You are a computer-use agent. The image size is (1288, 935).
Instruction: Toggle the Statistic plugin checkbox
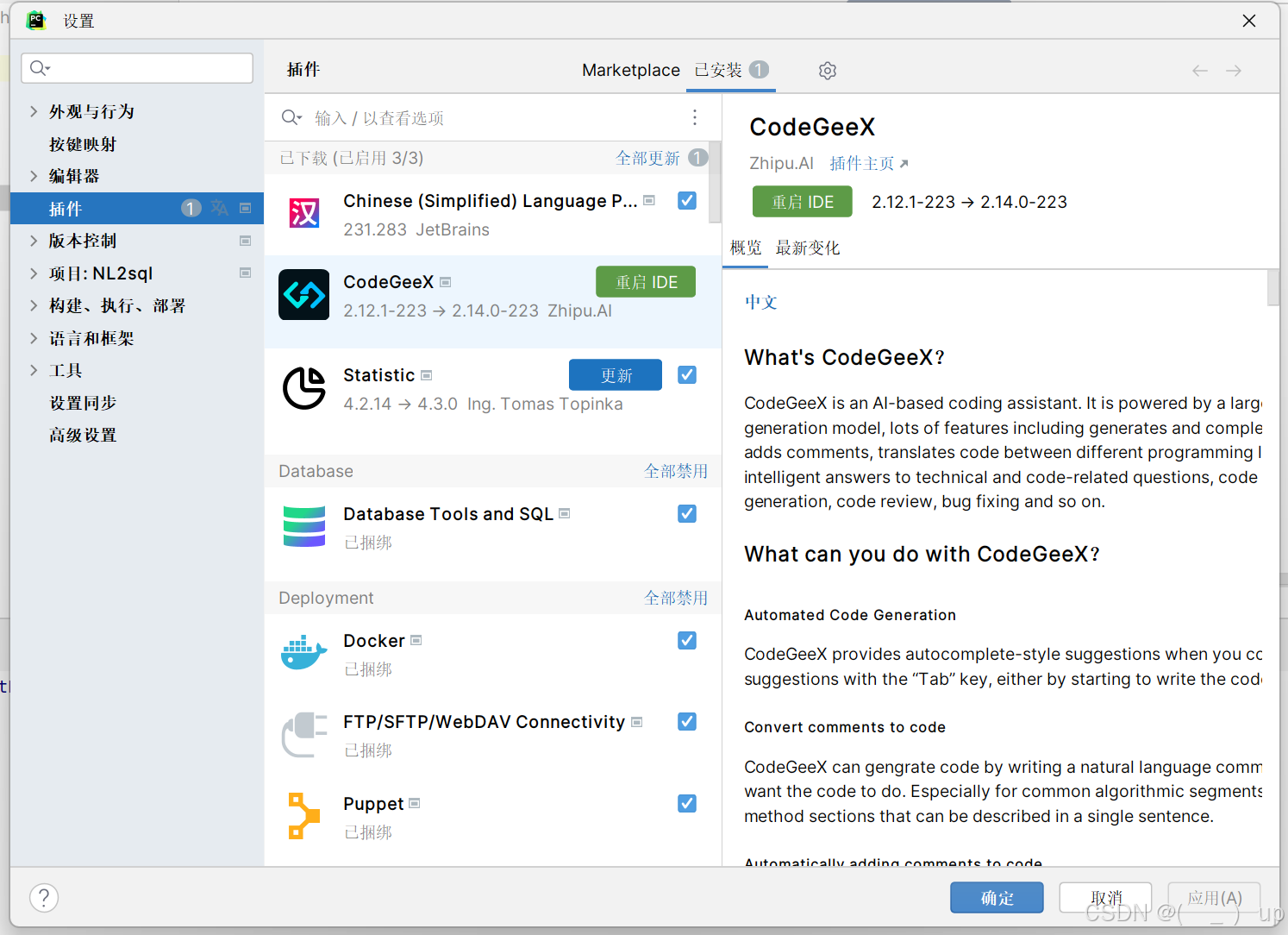[x=687, y=375]
